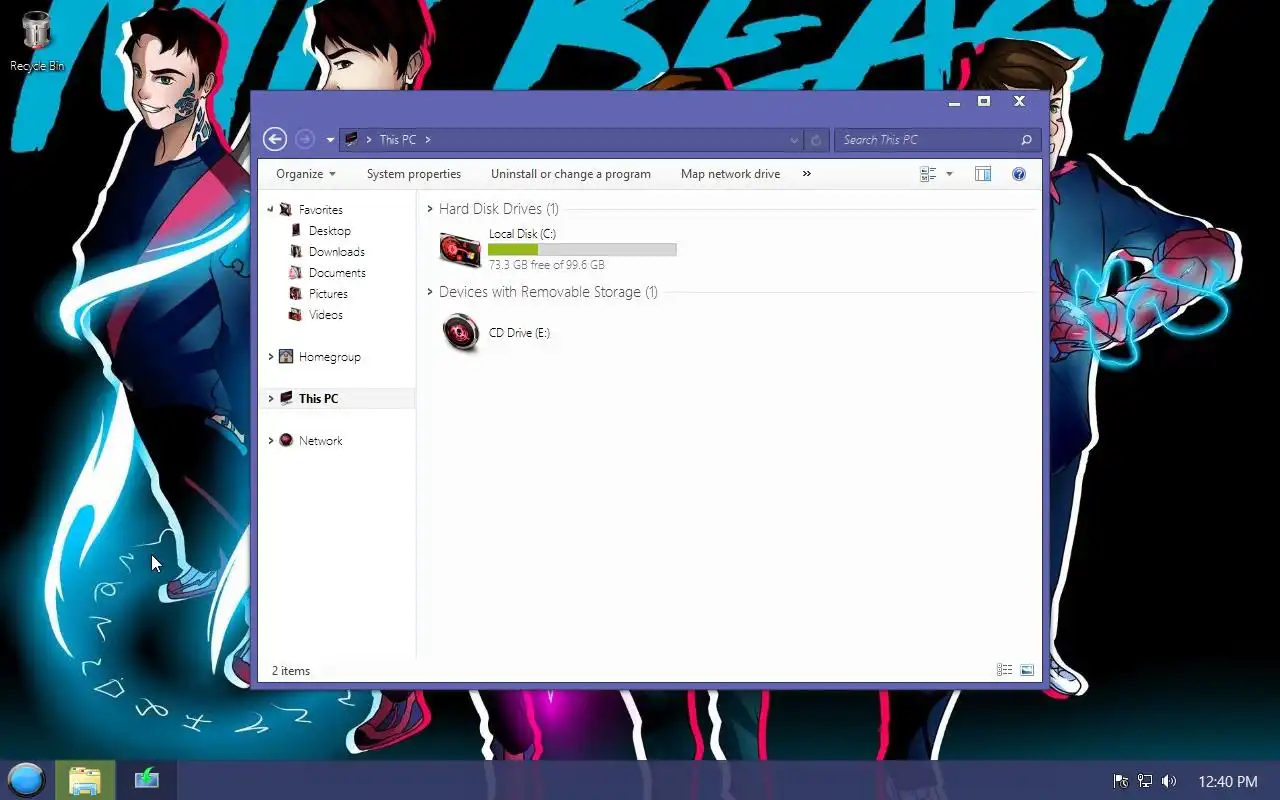Click the Network globe icon in sidebar
The height and width of the screenshot is (800, 1280).
(x=286, y=440)
